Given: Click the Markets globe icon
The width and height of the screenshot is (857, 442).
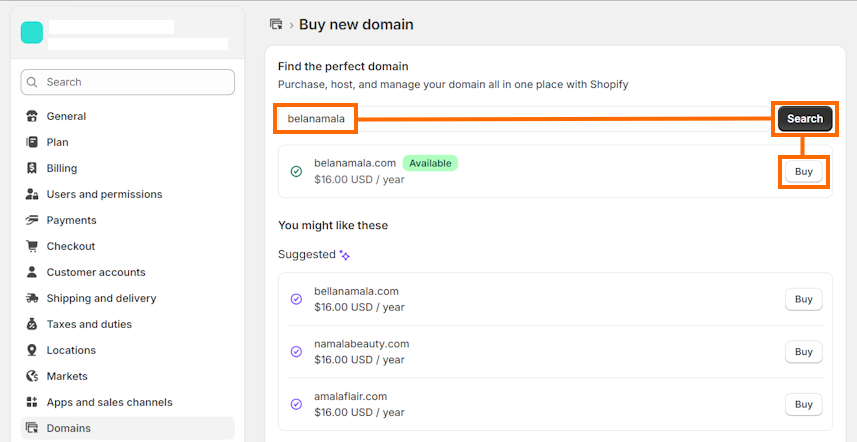Looking at the screenshot, I should pos(32,376).
